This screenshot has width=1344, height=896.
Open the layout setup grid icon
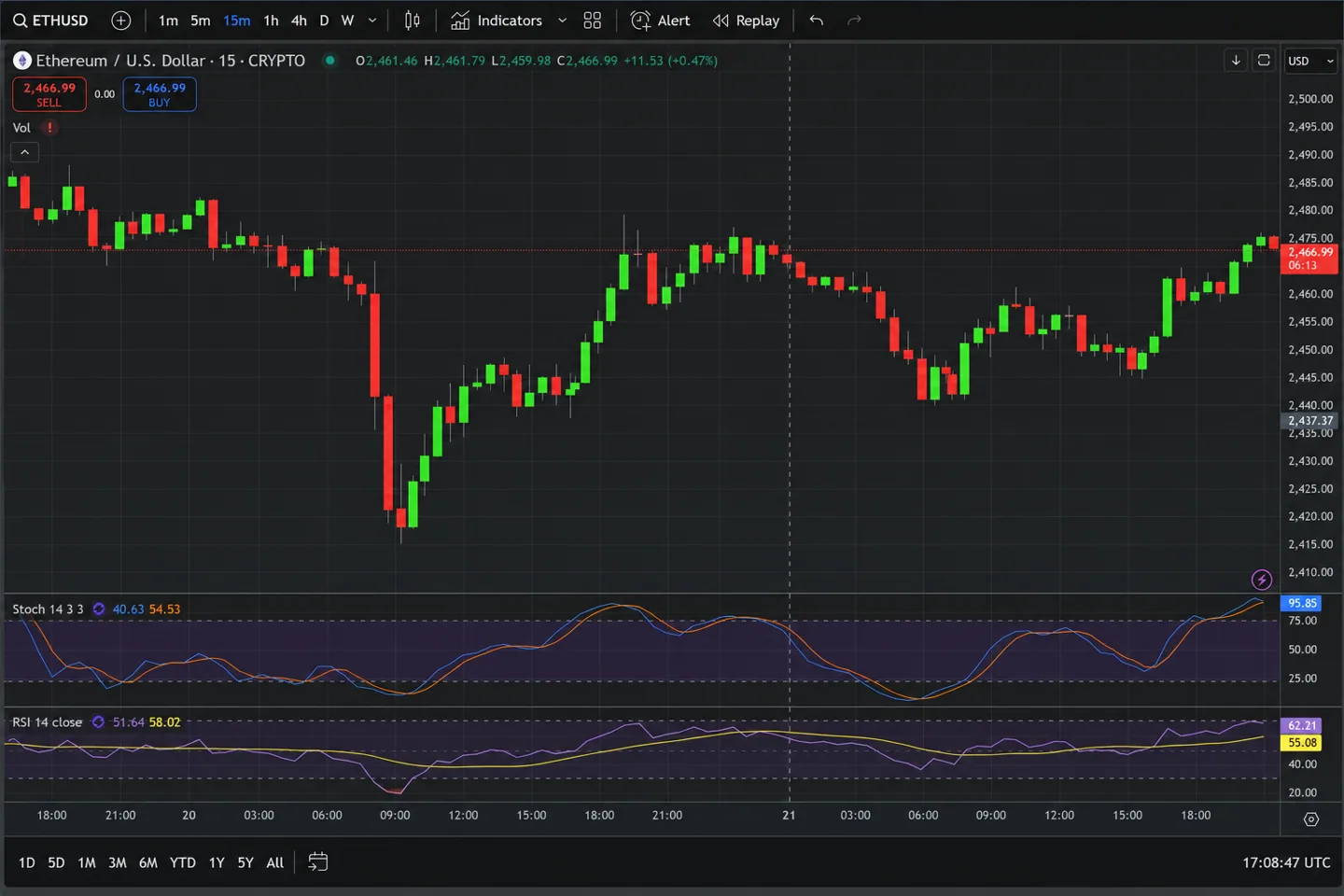pos(592,21)
